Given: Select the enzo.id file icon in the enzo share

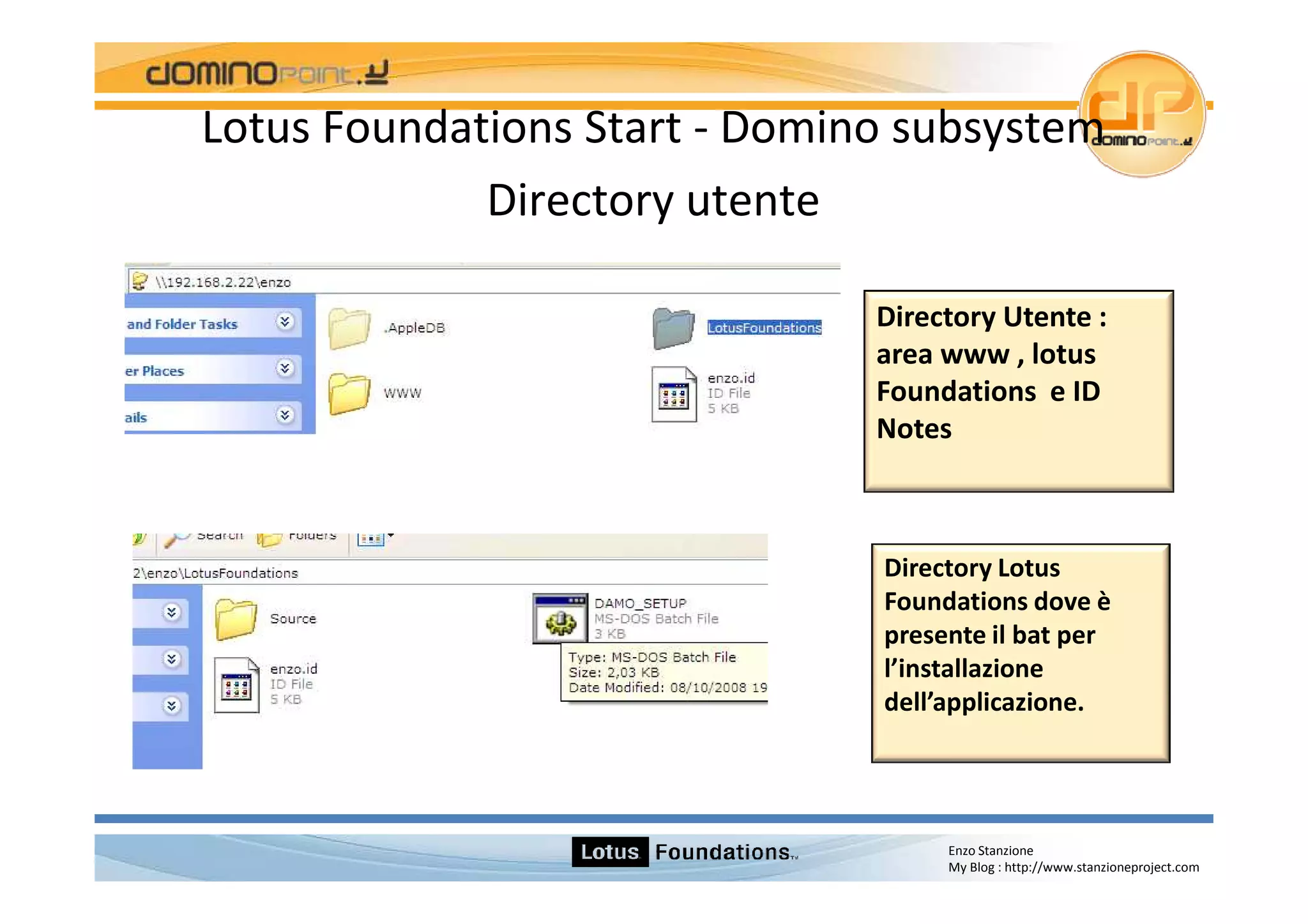Looking at the screenshot, I should (x=674, y=394).
